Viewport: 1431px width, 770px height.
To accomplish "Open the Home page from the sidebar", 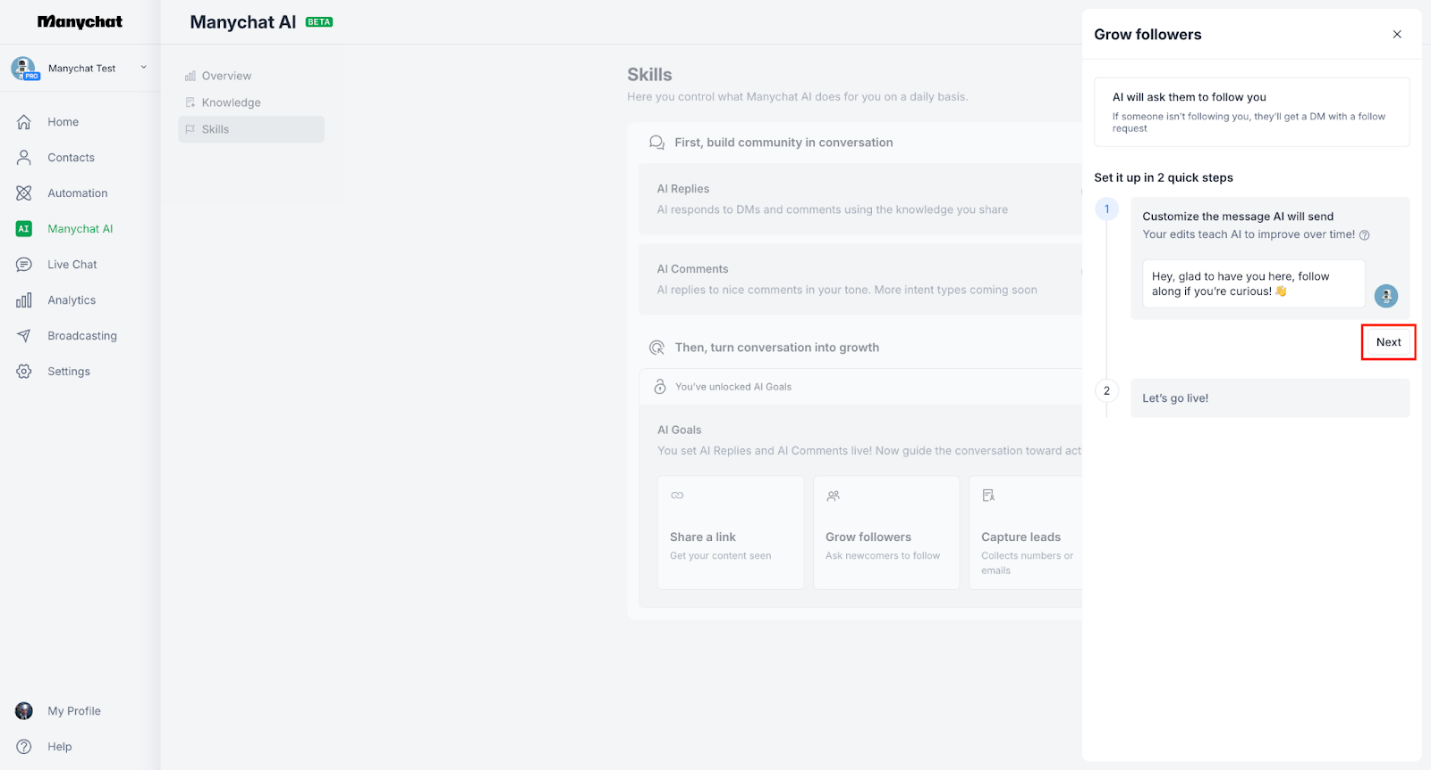I will pos(63,121).
